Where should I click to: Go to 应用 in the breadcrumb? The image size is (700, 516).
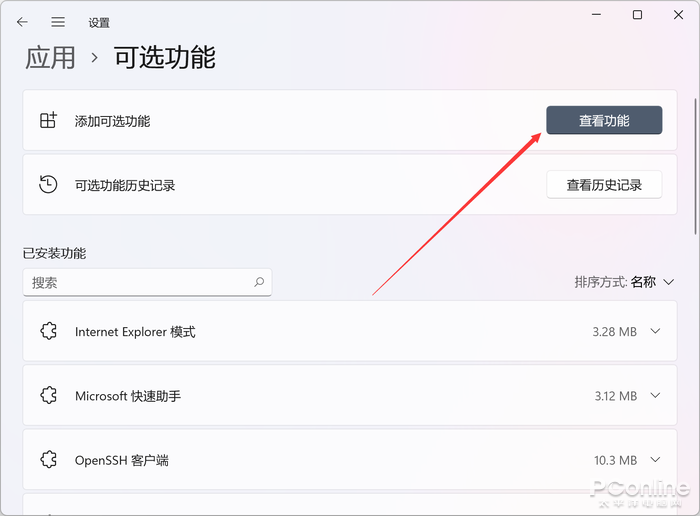(50, 57)
